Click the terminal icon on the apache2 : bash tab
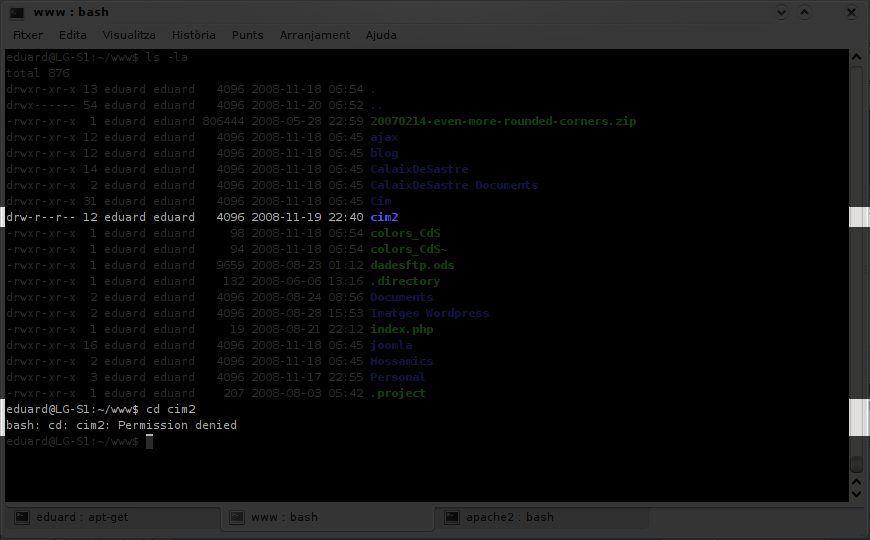The image size is (870, 540). click(x=452, y=517)
